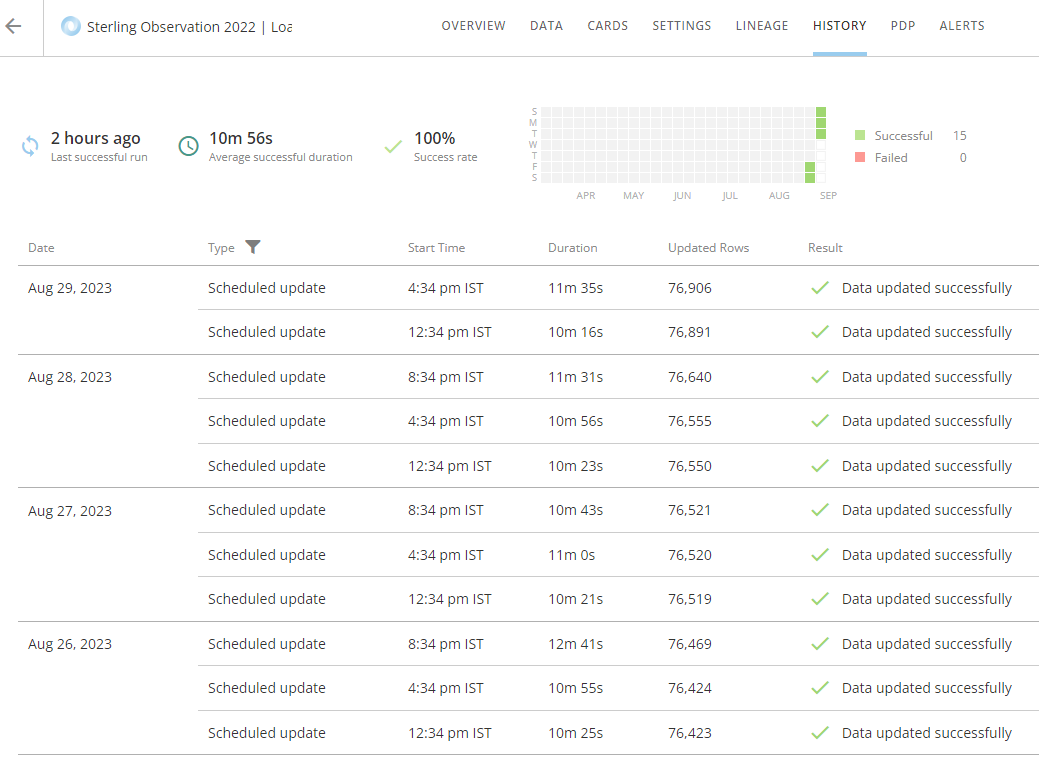This screenshot has height=757, width=1039.
Task: Click the average duration clock icon
Action: click(189, 146)
